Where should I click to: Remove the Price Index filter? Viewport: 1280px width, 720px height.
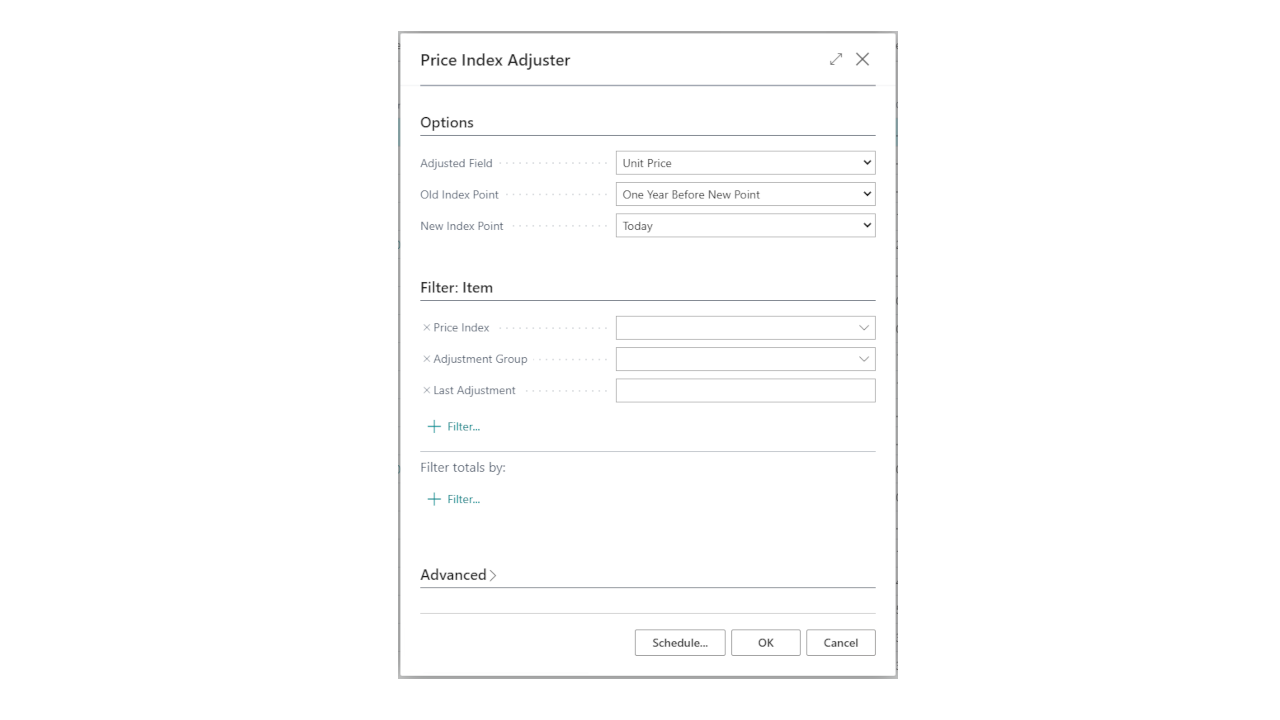click(x=427, y=327)
